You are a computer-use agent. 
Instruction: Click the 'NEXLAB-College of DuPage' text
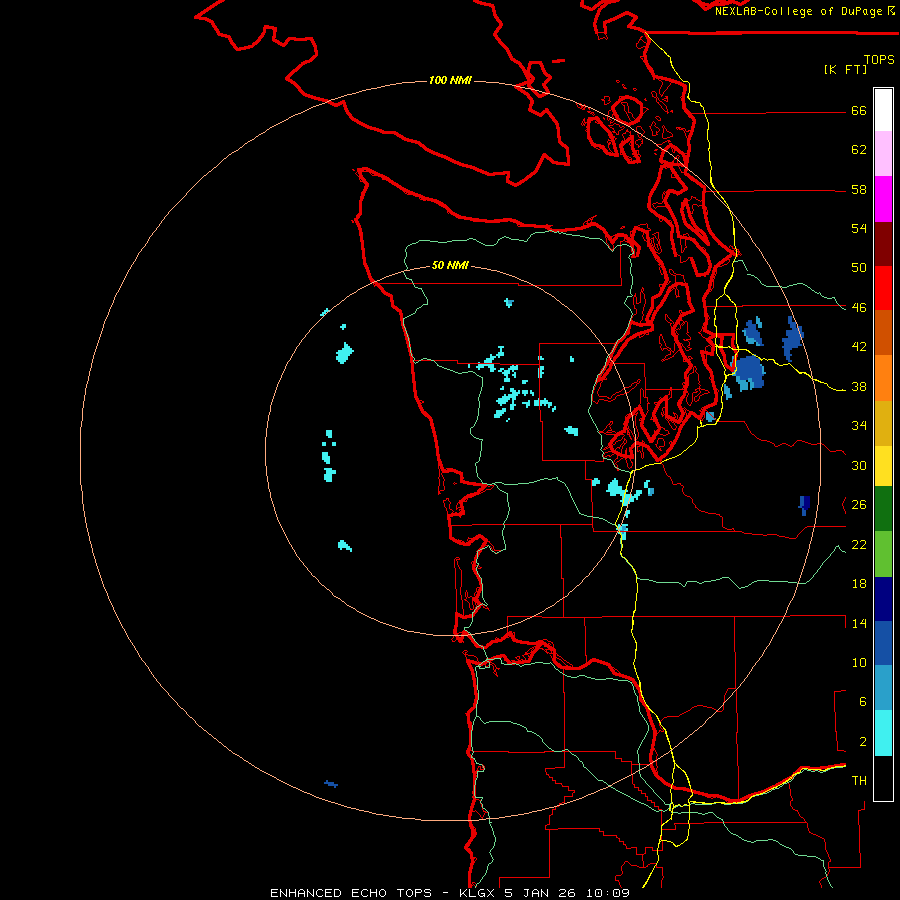point(800,11)
